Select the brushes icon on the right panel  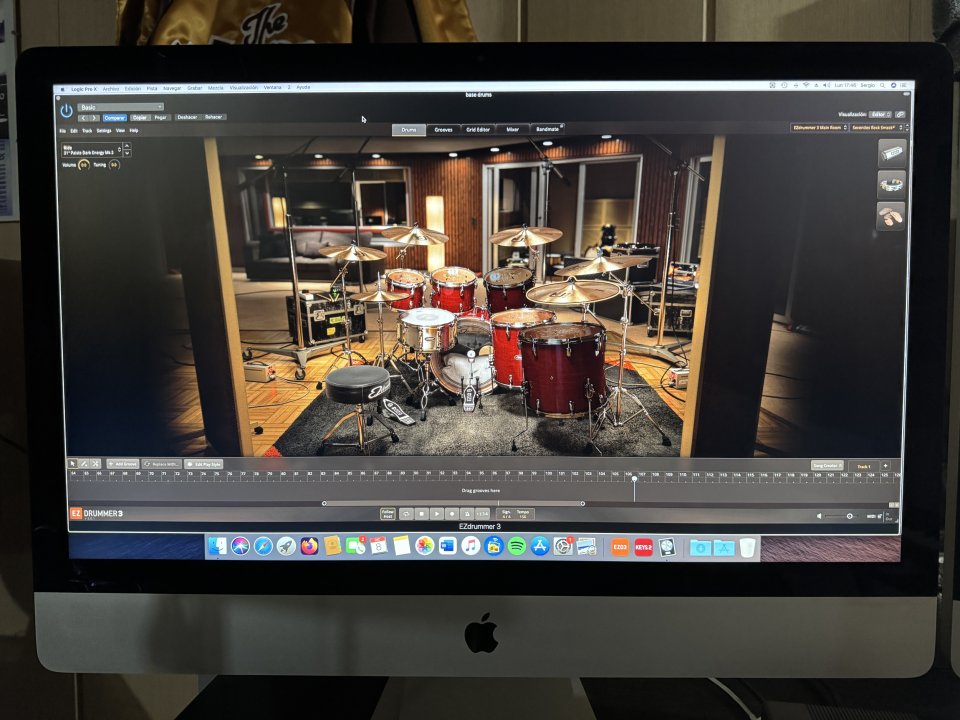[x=889, y=214]
